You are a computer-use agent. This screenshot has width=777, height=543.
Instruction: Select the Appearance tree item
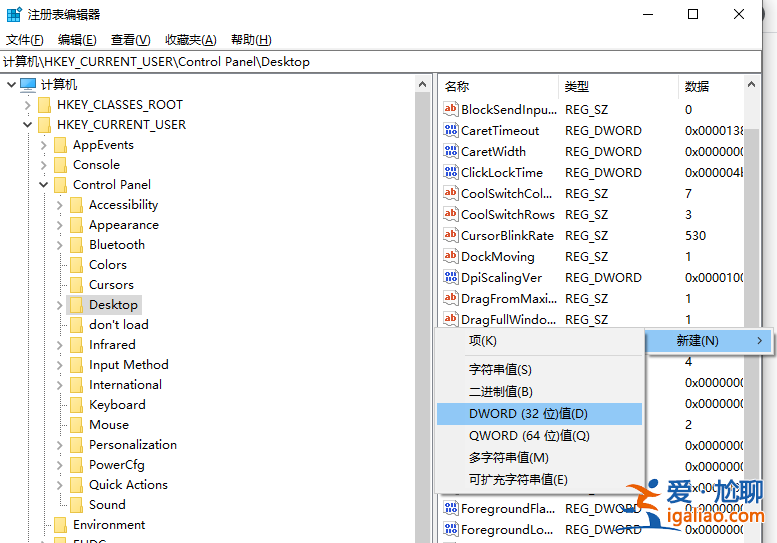tap(124, 225)
